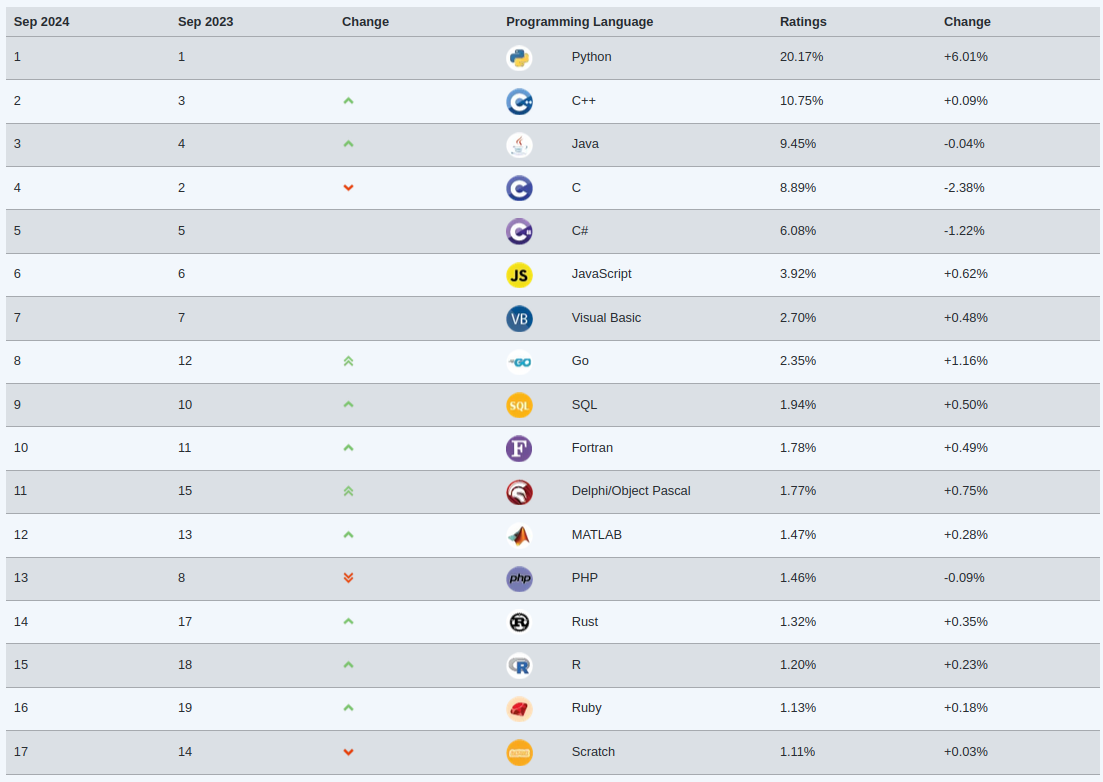Click the MATLAB logo icon
Viewport: 1103px width, 782px height.
click(519, 536)
